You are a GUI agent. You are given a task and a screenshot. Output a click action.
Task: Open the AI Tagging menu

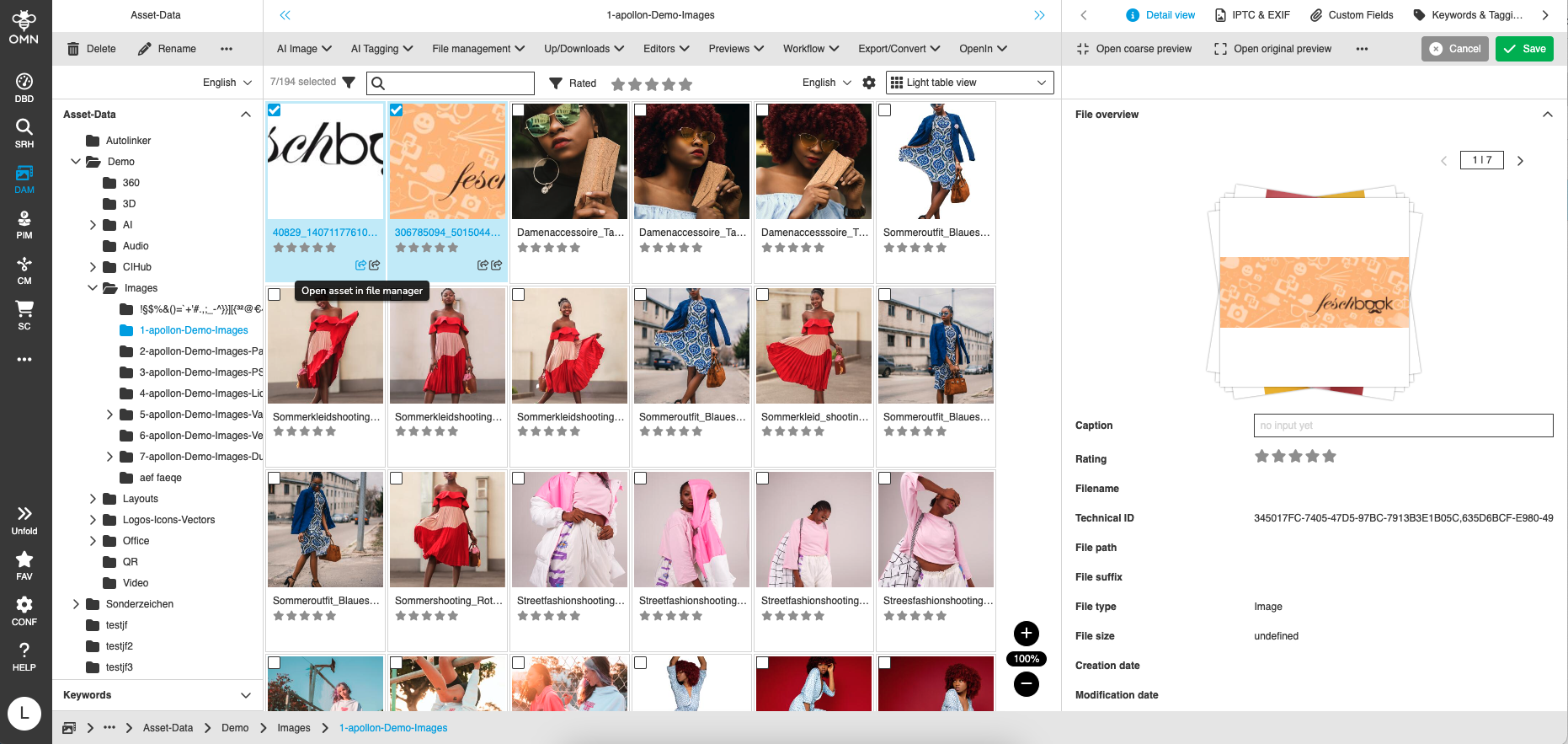click(381, 49)
